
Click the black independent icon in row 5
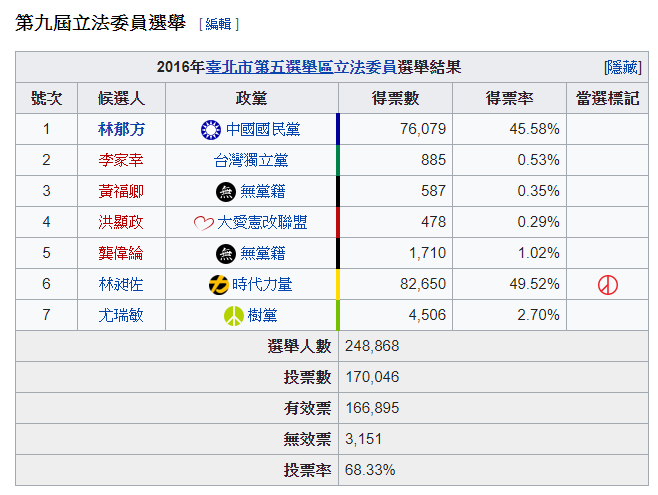[226, 254]
